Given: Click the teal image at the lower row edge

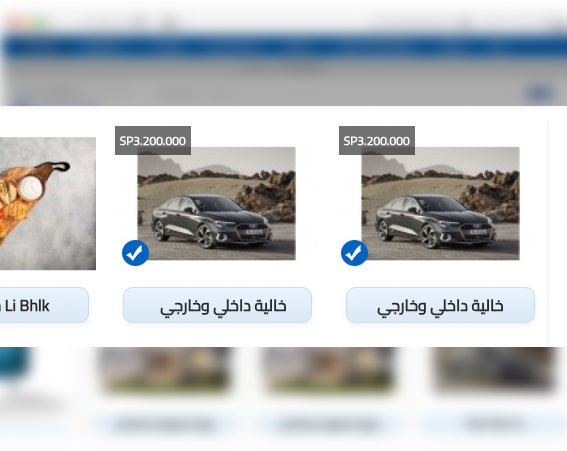Looking at the screenshot, I should coord(14,364).
